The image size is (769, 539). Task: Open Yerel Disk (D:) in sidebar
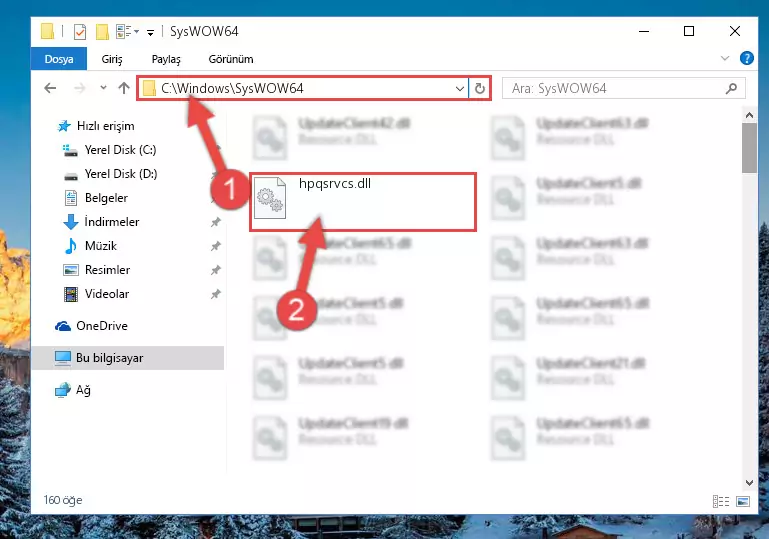click(x=121, y=174)
